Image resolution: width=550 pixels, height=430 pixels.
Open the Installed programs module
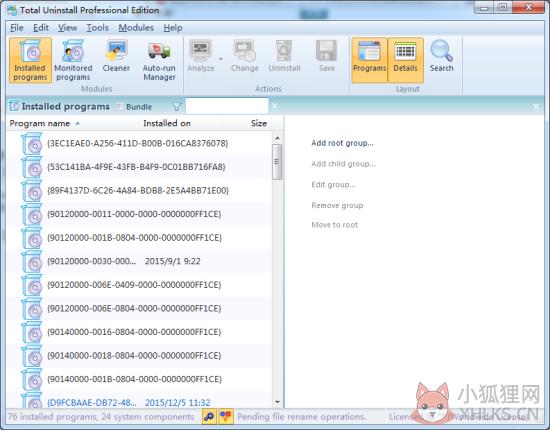coord(31,60)
